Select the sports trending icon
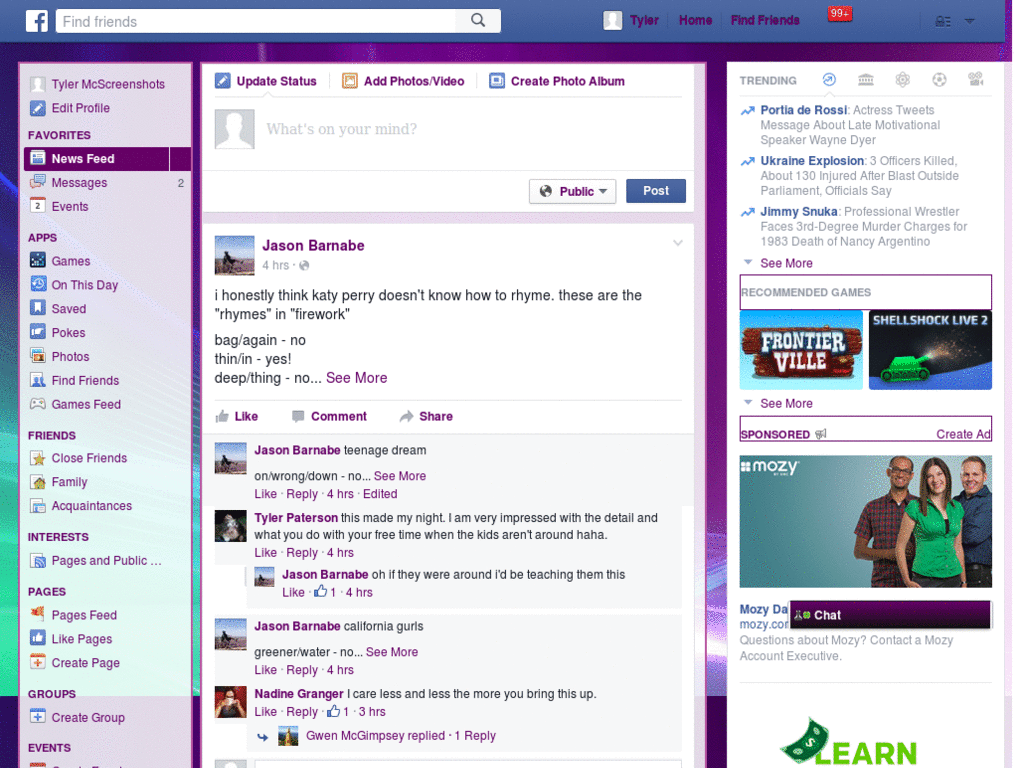 939,80
